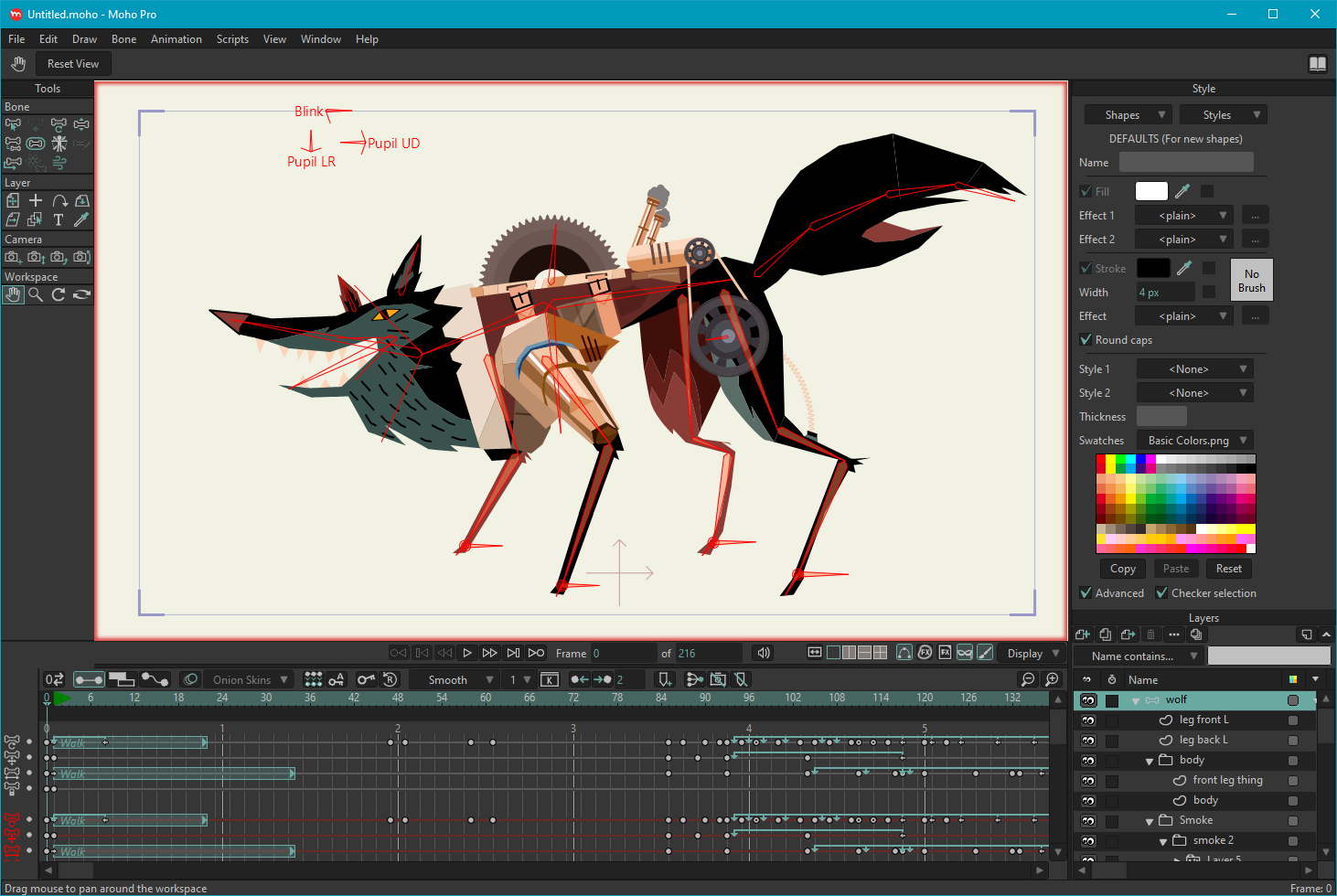The width and height of the screenshot is (1337, 896).
Task: Select the Transform Layer tool
Action: click(13, 200)
